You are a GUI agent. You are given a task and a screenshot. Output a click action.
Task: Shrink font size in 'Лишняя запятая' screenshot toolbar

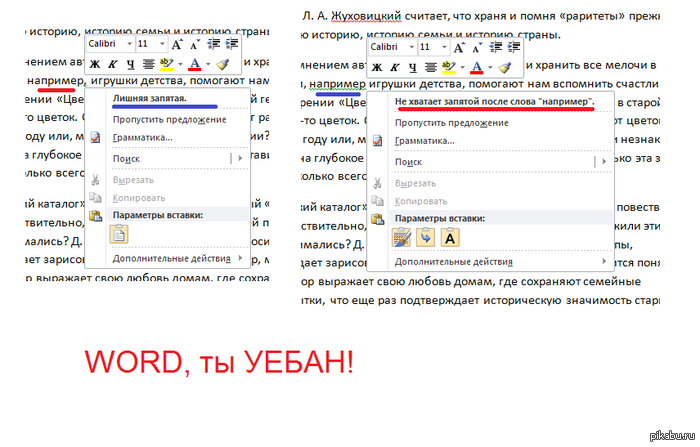[195, 44]
